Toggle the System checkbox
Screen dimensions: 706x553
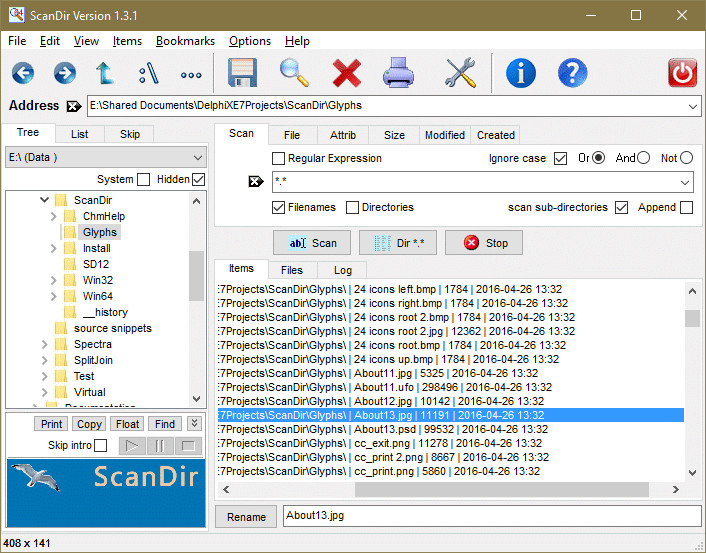pyautogui.click(x=143, y=179)
